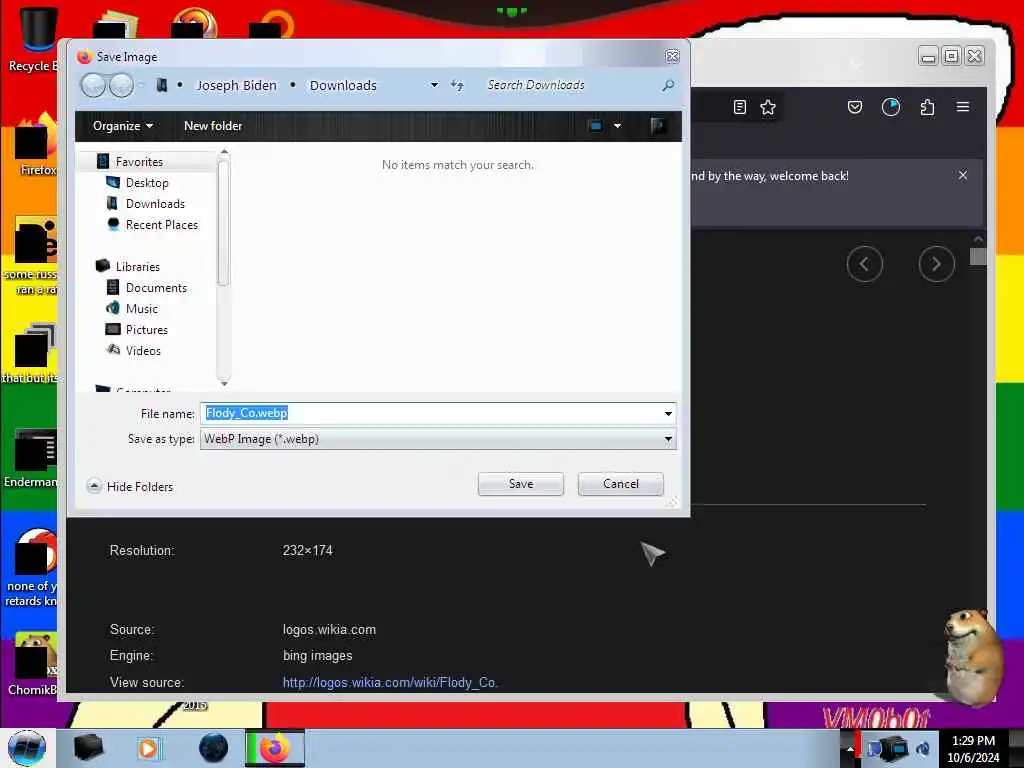
Task: Cancel the Save Image dialog
Action: point(620,484)
